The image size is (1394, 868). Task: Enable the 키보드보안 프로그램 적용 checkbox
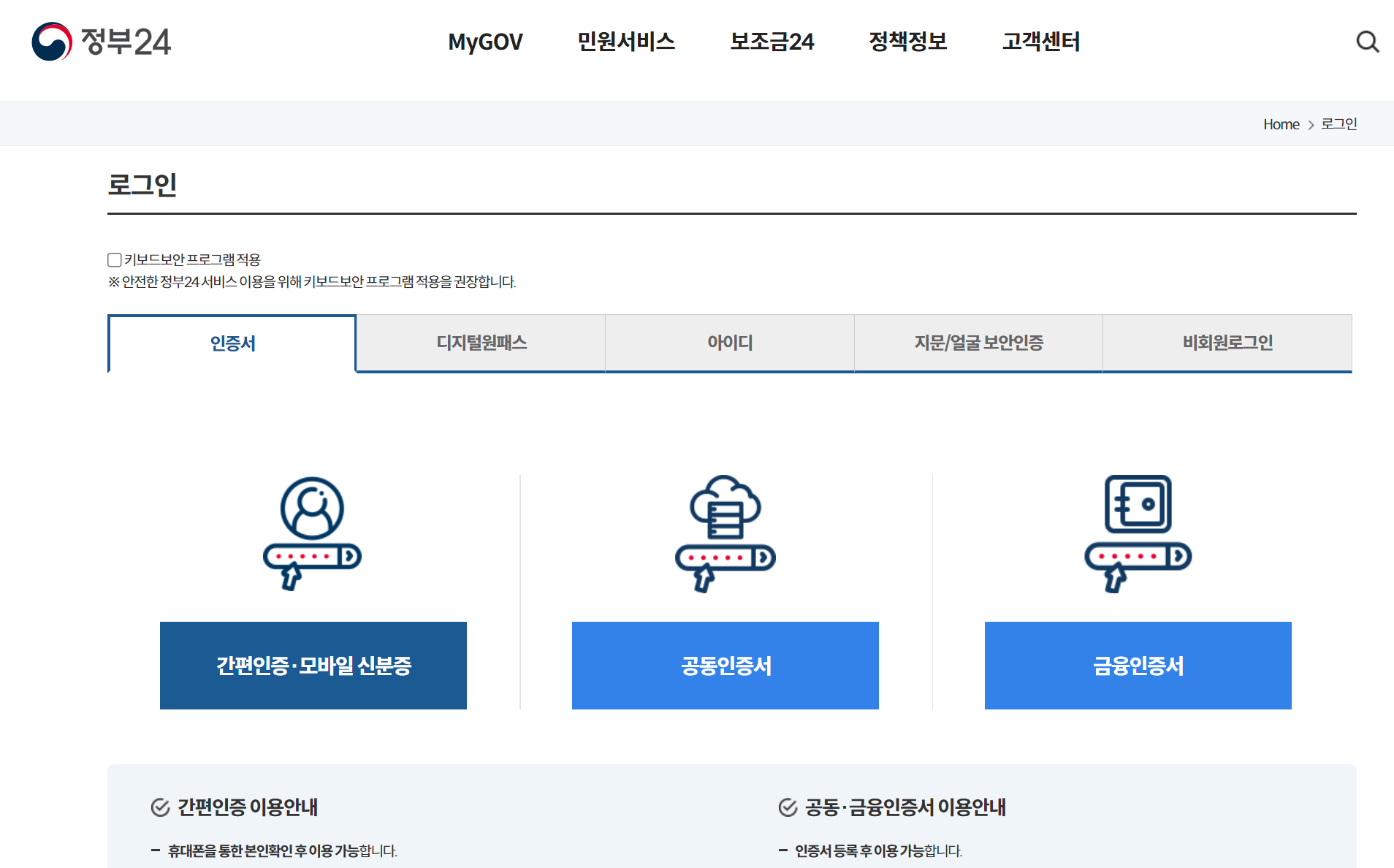(114, 259)
